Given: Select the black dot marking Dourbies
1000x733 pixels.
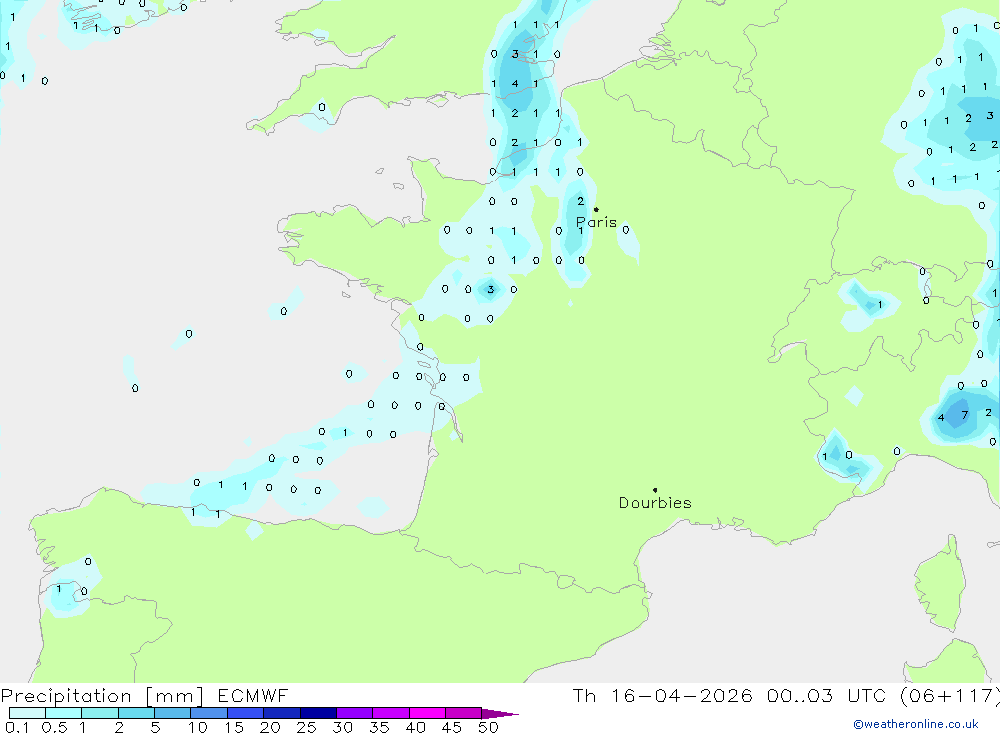Looking at the screenshot, I should pyautogui.click(x=655, y=490).
